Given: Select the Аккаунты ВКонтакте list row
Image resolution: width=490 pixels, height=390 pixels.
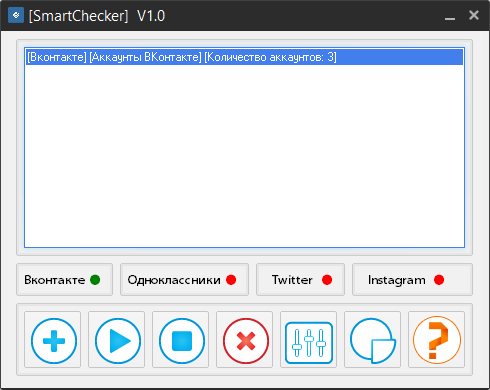Looking at the screenshot, I should 244,57.
